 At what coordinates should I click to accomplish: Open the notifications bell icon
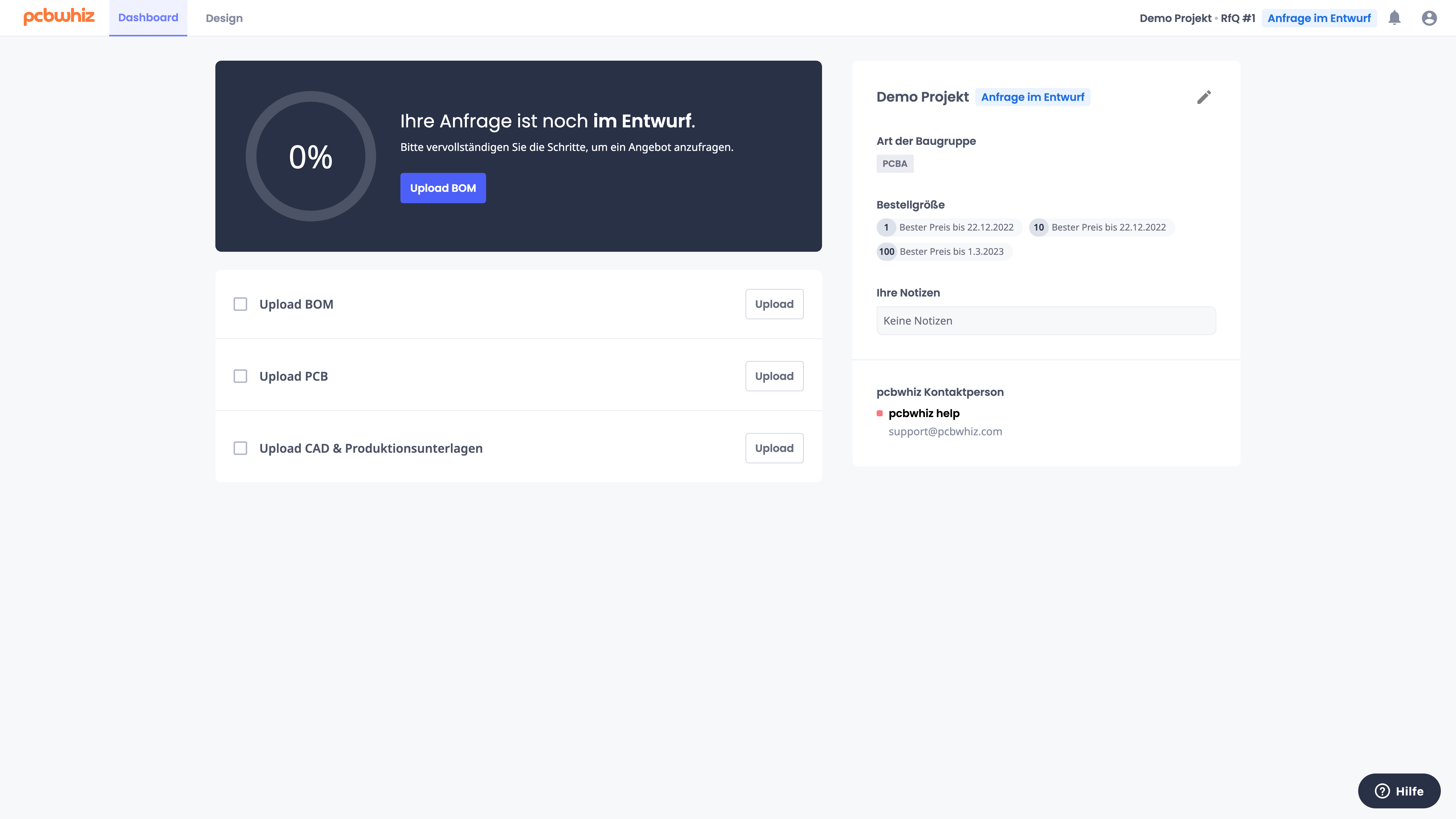pos(1394,18)
